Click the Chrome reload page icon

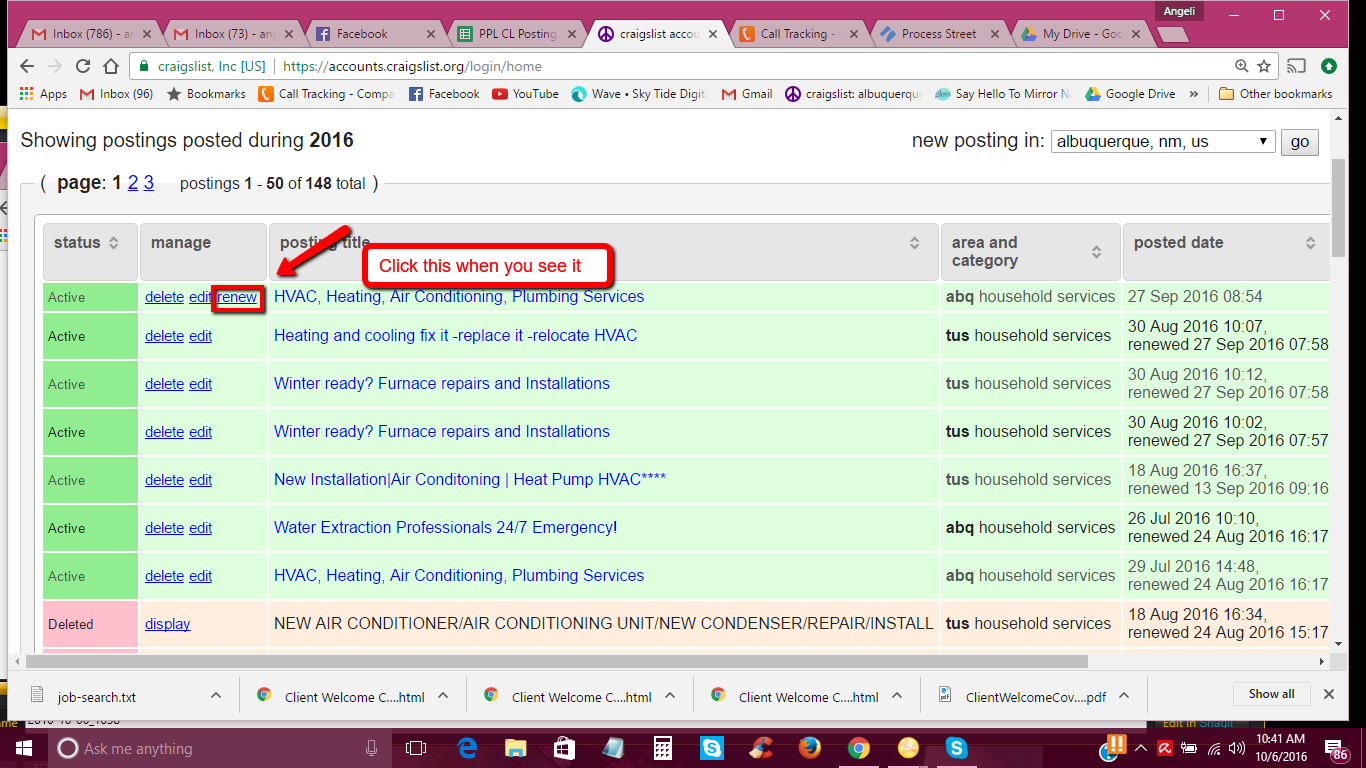(83, 67)
